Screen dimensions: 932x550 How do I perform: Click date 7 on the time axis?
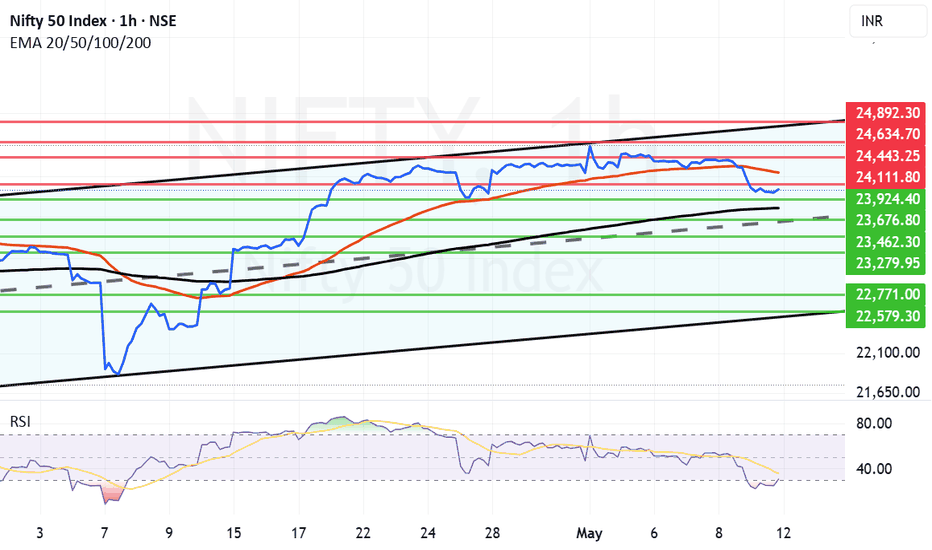coord(105,533)
